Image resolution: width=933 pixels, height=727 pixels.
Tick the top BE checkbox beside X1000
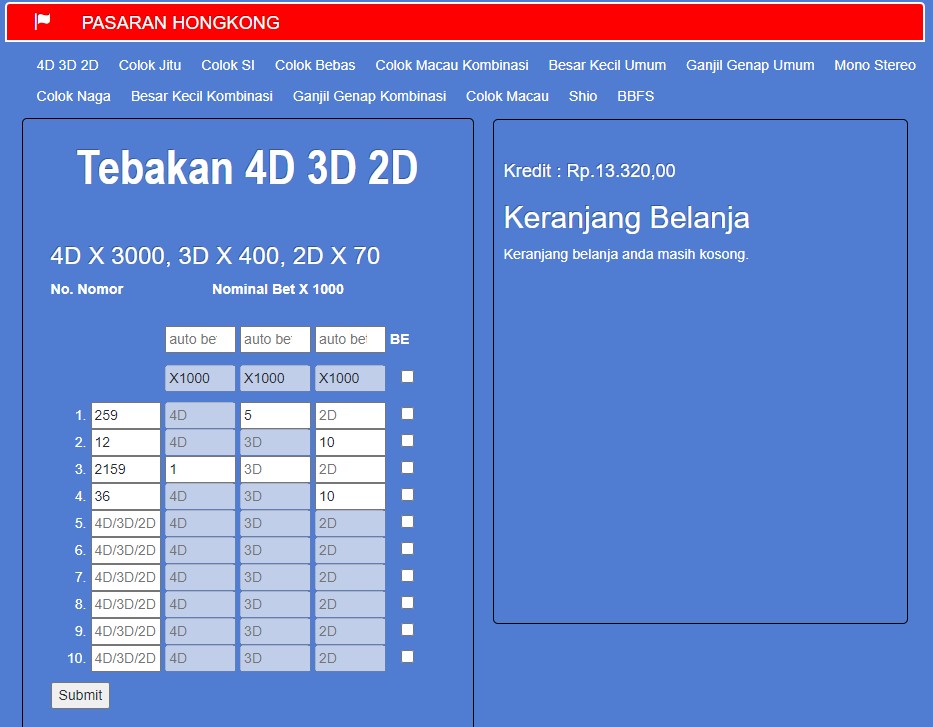(x=405, y=377)
